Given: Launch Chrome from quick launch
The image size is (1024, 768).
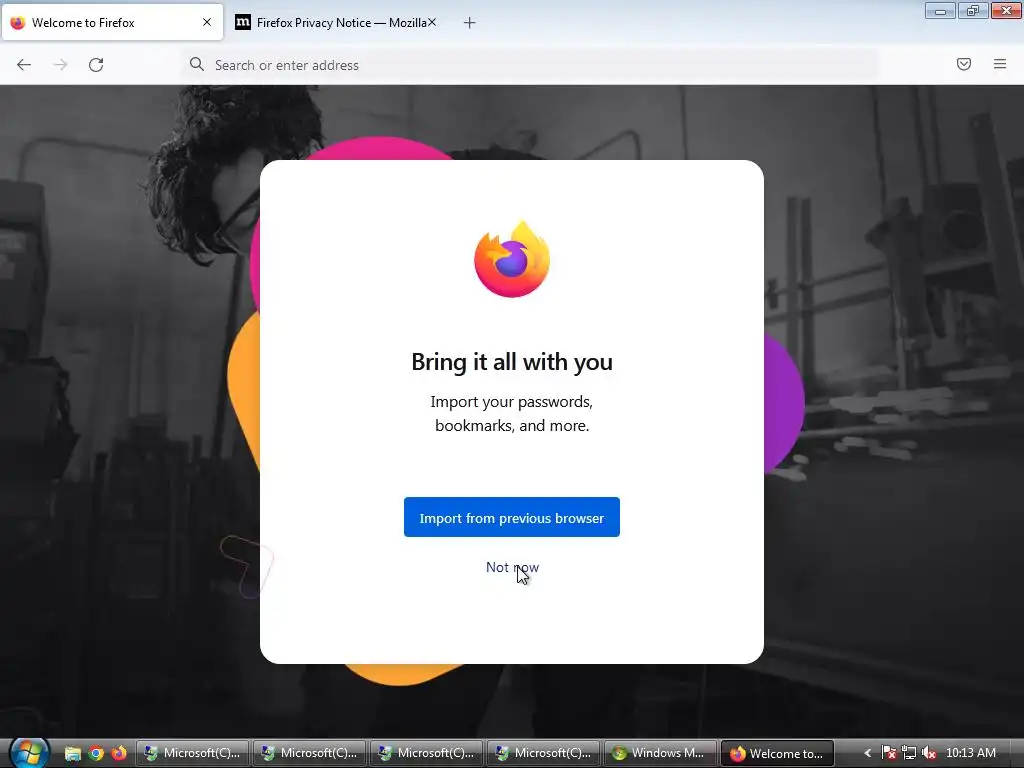Looking at the screenshot, I should click(96, 753).
